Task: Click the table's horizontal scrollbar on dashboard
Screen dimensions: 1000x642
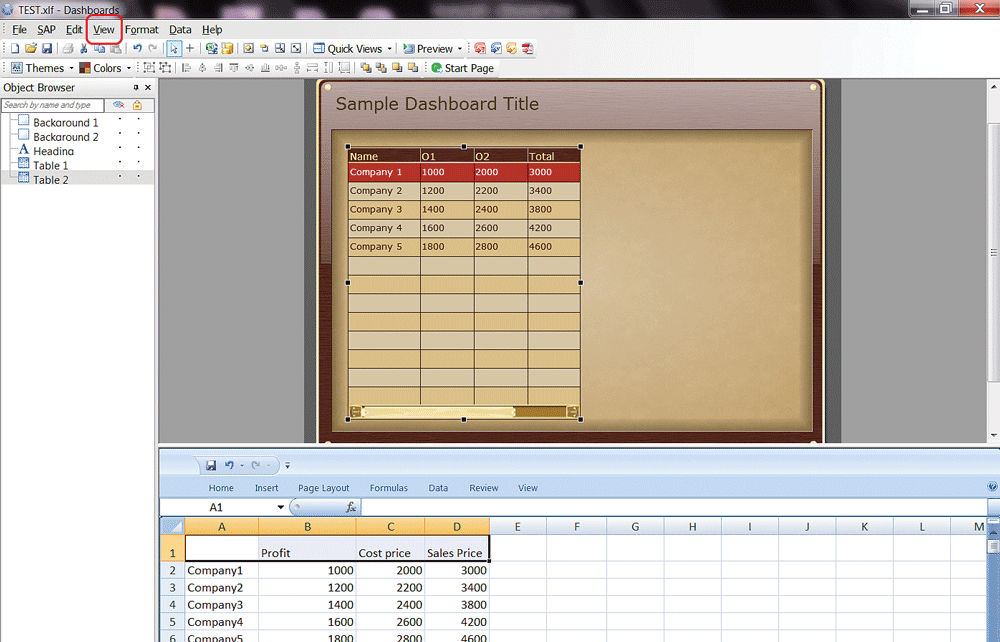Action: [463, 412]
